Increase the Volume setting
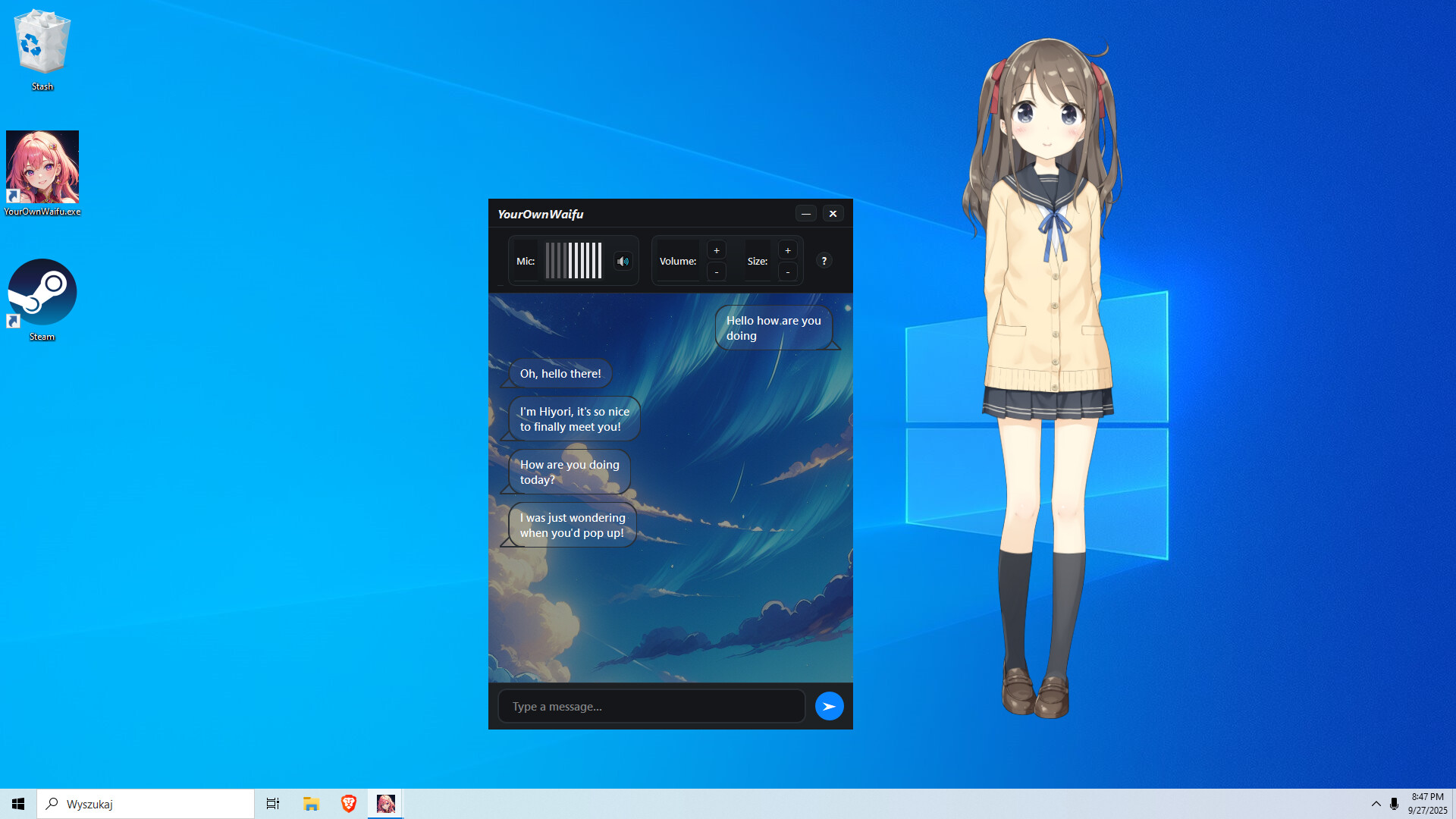Image resolution: width=1456 pixels, height=819 pixels. click(715, 249)
